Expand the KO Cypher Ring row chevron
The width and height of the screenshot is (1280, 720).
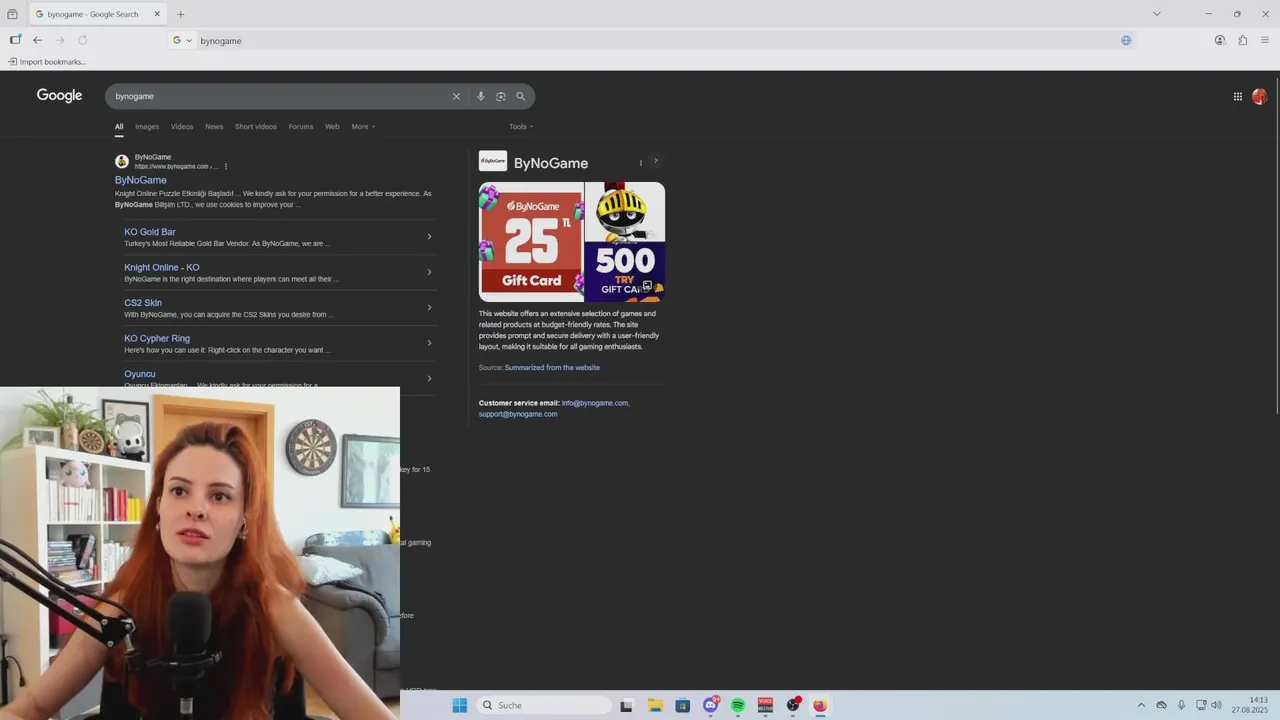coord(429,343)
